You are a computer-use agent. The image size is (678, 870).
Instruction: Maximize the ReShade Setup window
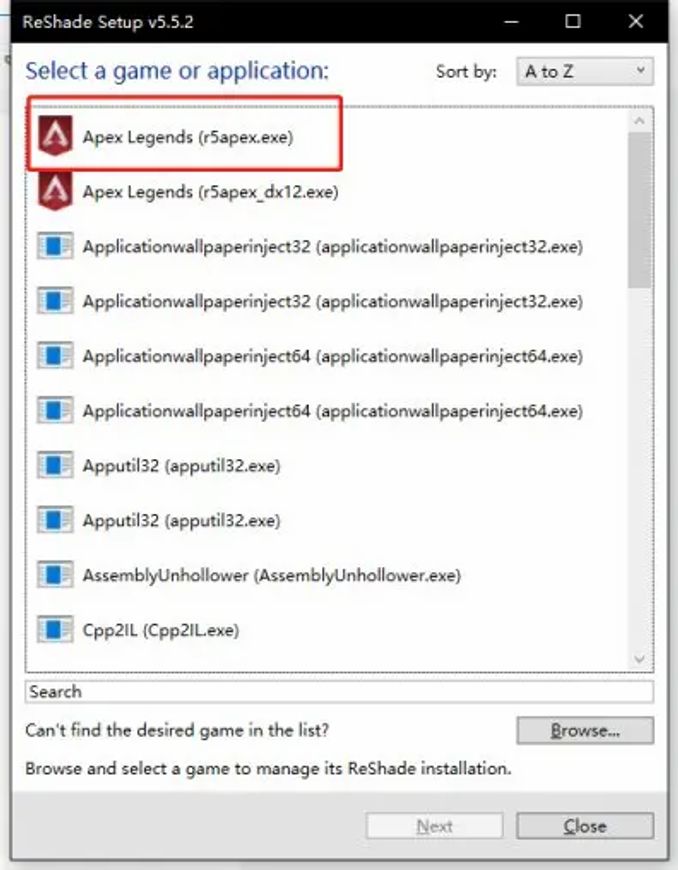[x=573, y=22]
